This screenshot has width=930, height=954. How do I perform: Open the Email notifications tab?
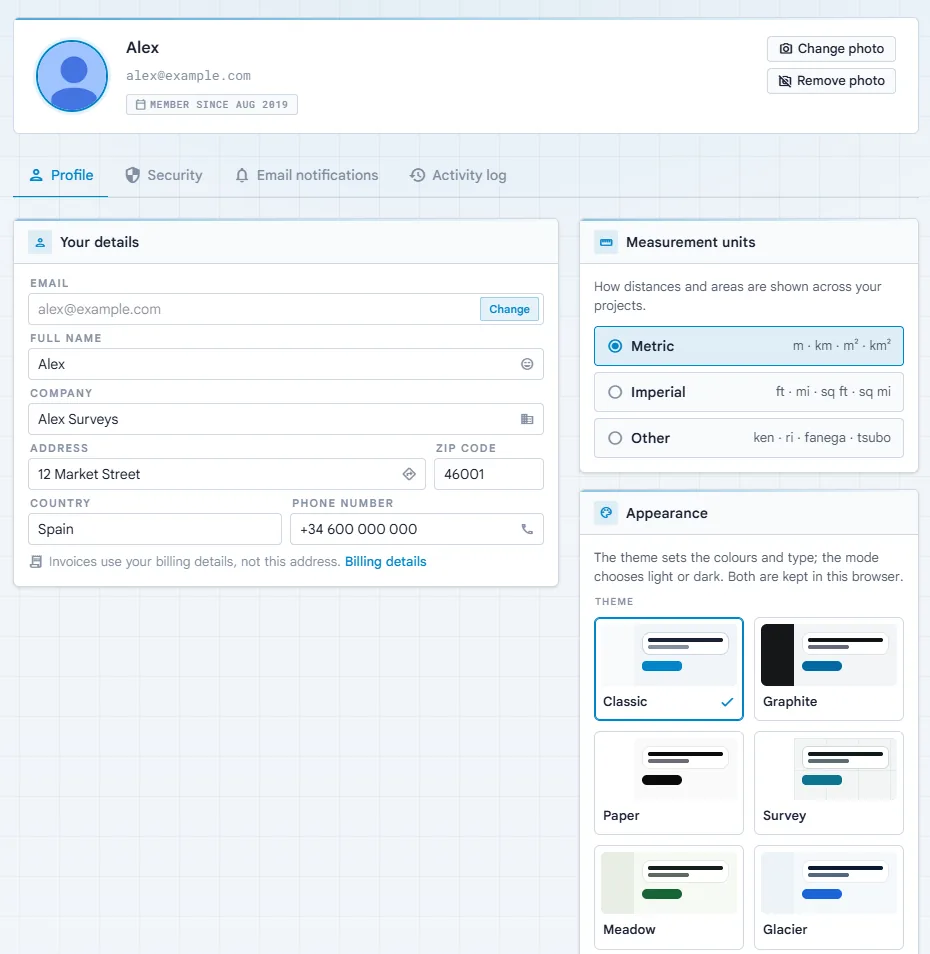click(307, 175)
